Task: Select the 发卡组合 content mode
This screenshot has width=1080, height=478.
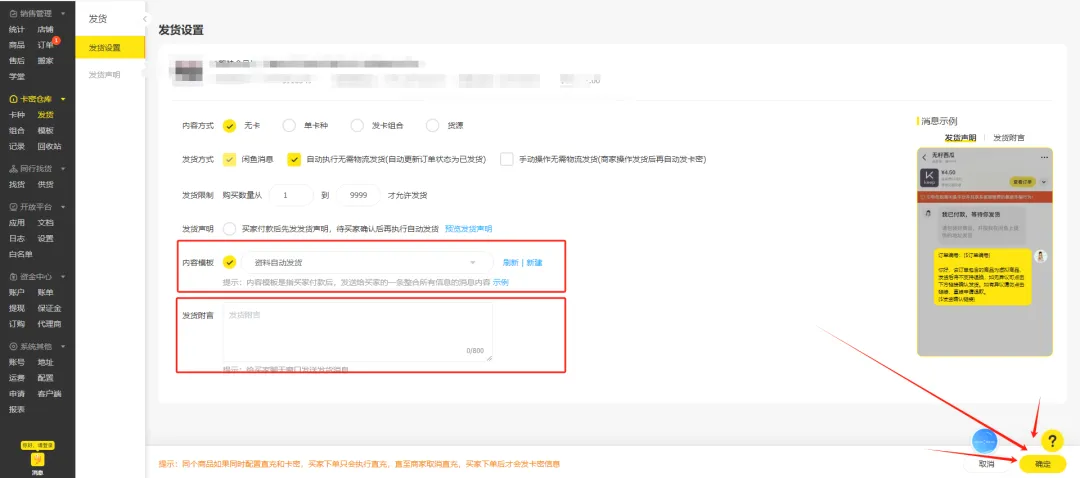Action: tap(357, 125)
